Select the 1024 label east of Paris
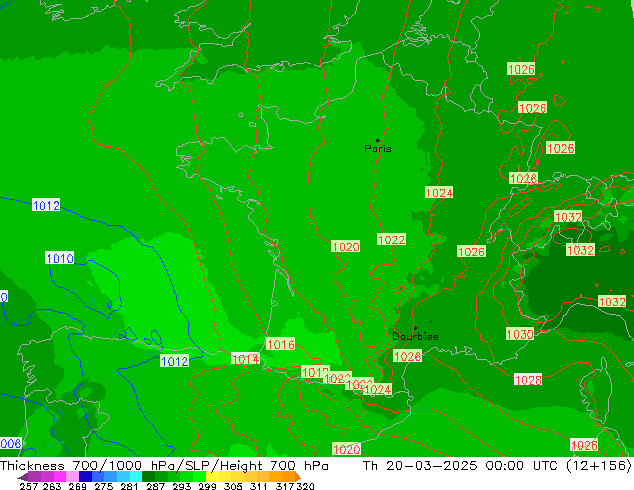634x490 pixels. tap(439, 192)
